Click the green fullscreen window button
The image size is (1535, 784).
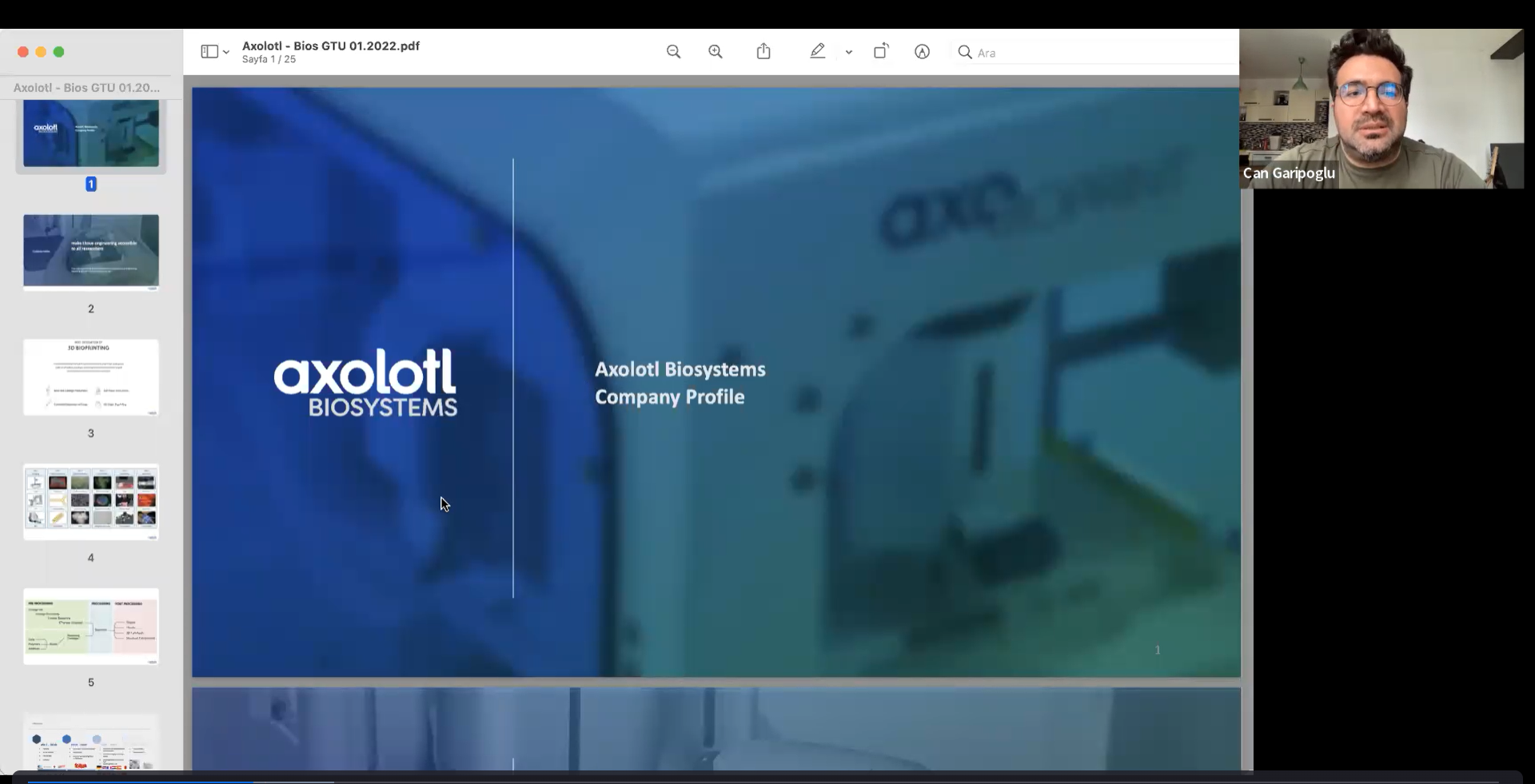click(58, 52)
